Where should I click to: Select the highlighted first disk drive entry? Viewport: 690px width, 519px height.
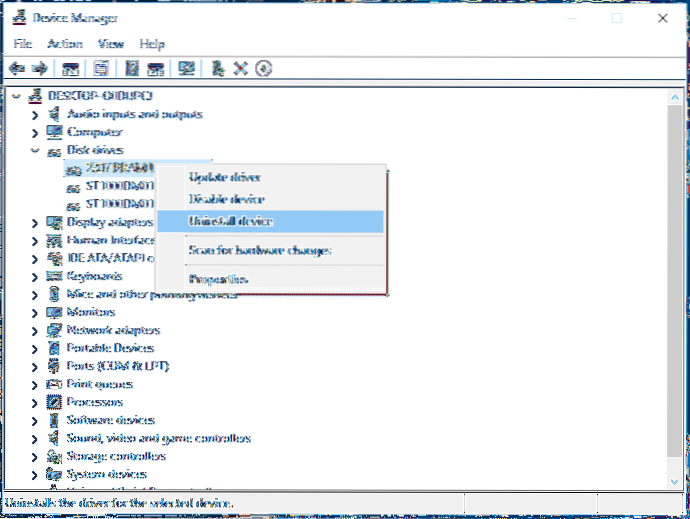pyautogui.click(x=110, y=168)
